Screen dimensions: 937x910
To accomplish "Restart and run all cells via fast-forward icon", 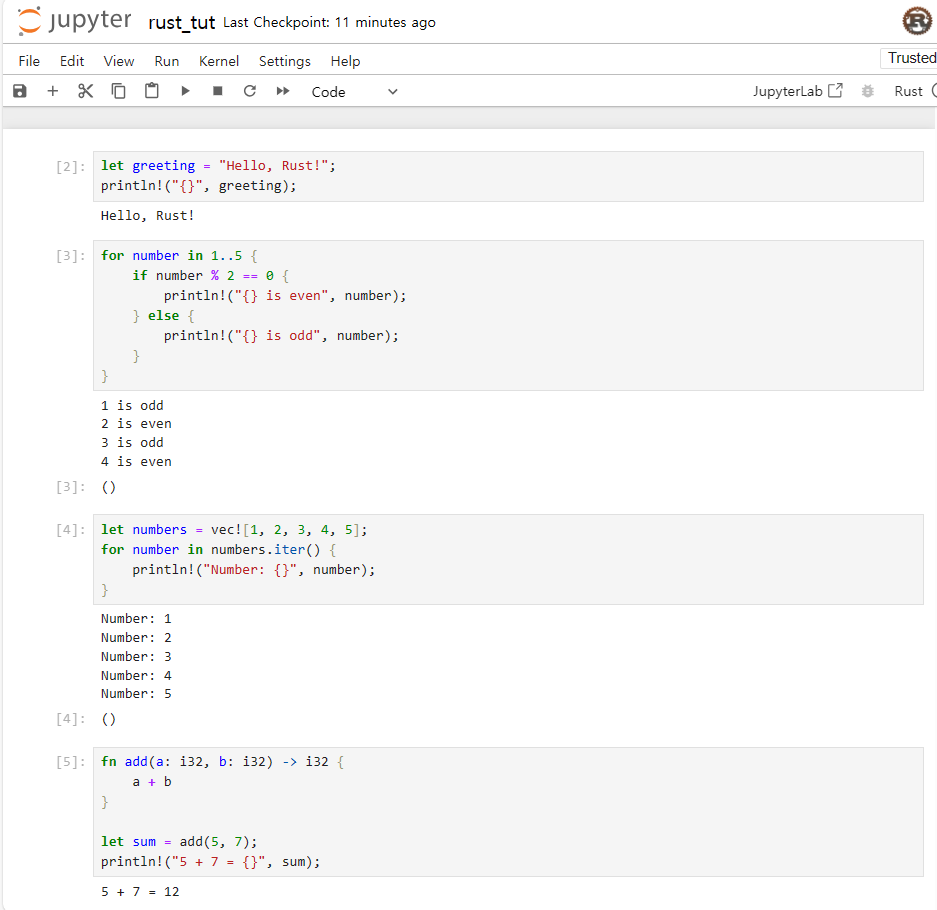I will [x=282, y=90].
